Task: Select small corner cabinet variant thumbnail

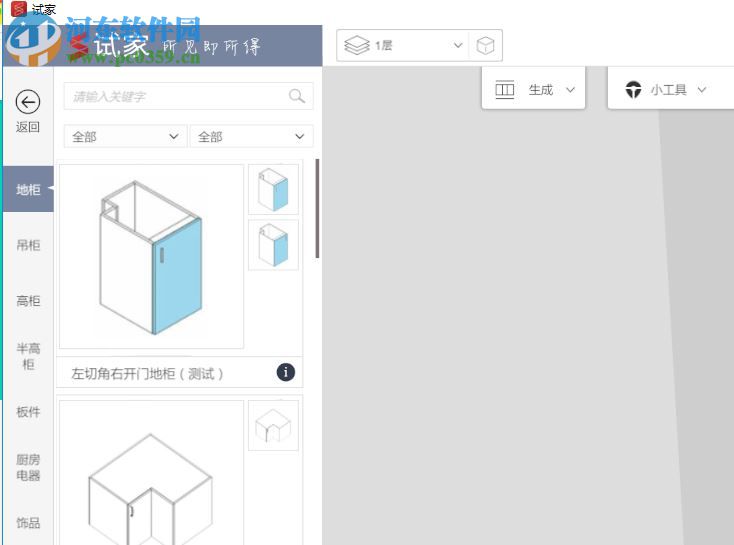Action: tap(273, 425)
